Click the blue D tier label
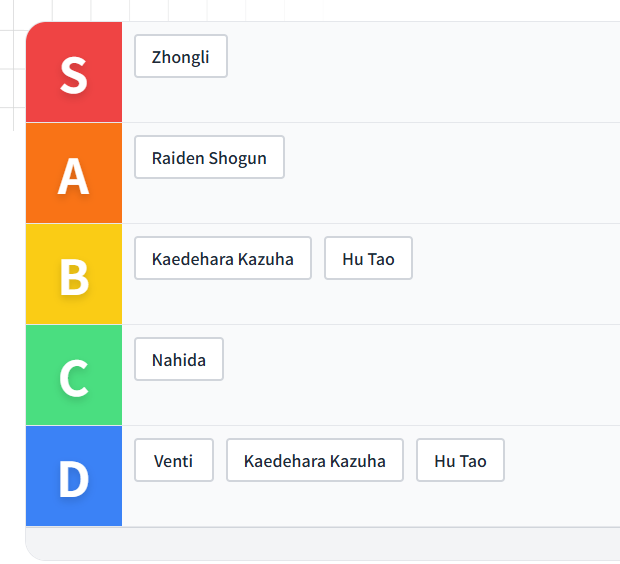This screenshot has height=564, width=620. point(74,477)
